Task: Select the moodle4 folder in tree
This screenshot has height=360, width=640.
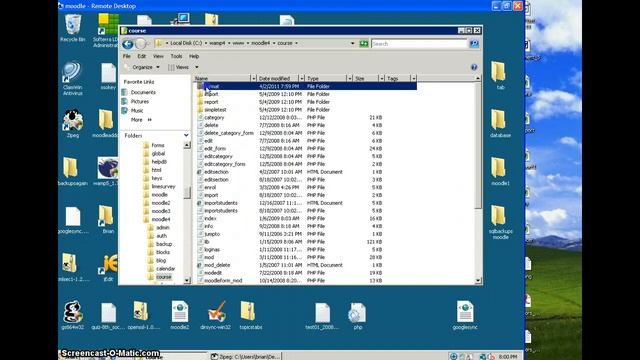Action: click(x=160, y=220)
